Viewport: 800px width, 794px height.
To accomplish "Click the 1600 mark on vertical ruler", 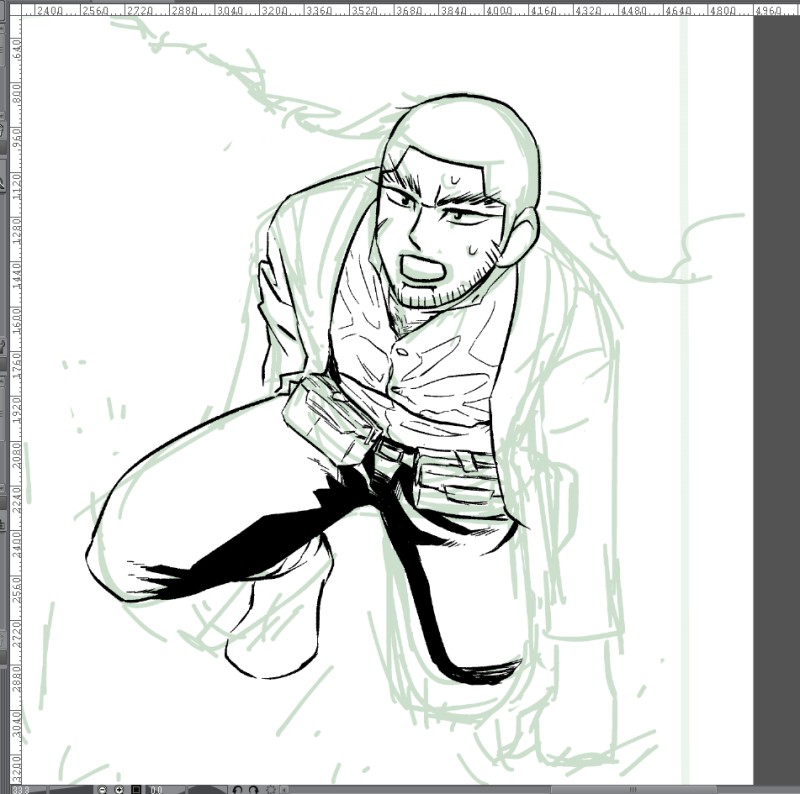I will tap(16, 321).
